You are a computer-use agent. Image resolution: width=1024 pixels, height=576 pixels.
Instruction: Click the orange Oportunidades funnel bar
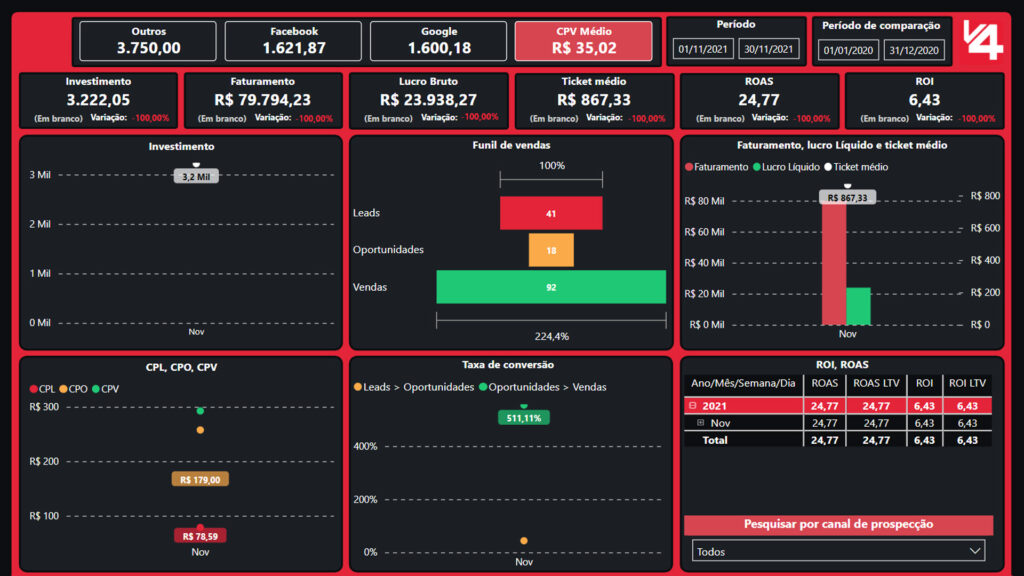[551, 250]
